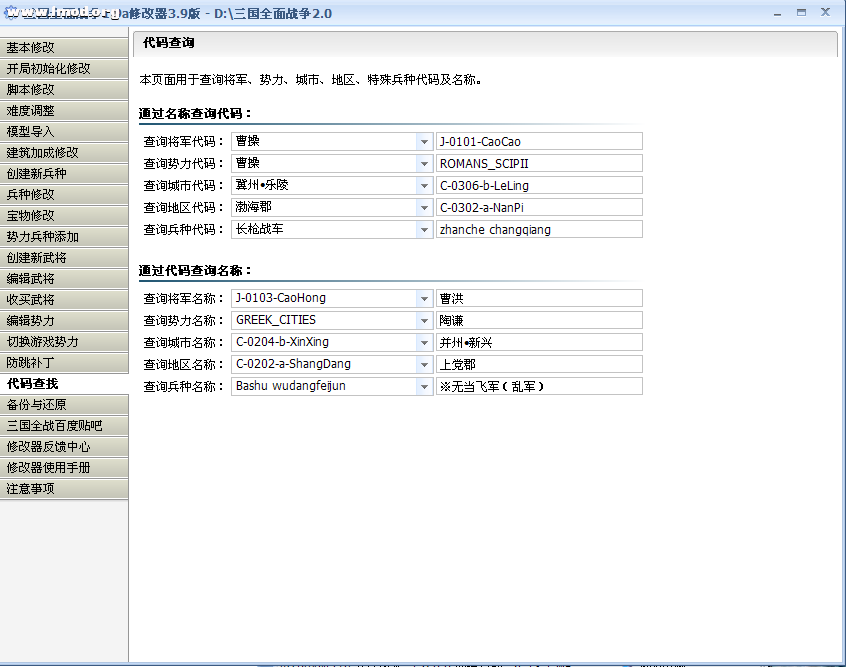Viewport: 846px width, 667px height.
Task: Expand the 查询城市代码 dropdown showing 冀州•乐陵
Action: (424, 186)
